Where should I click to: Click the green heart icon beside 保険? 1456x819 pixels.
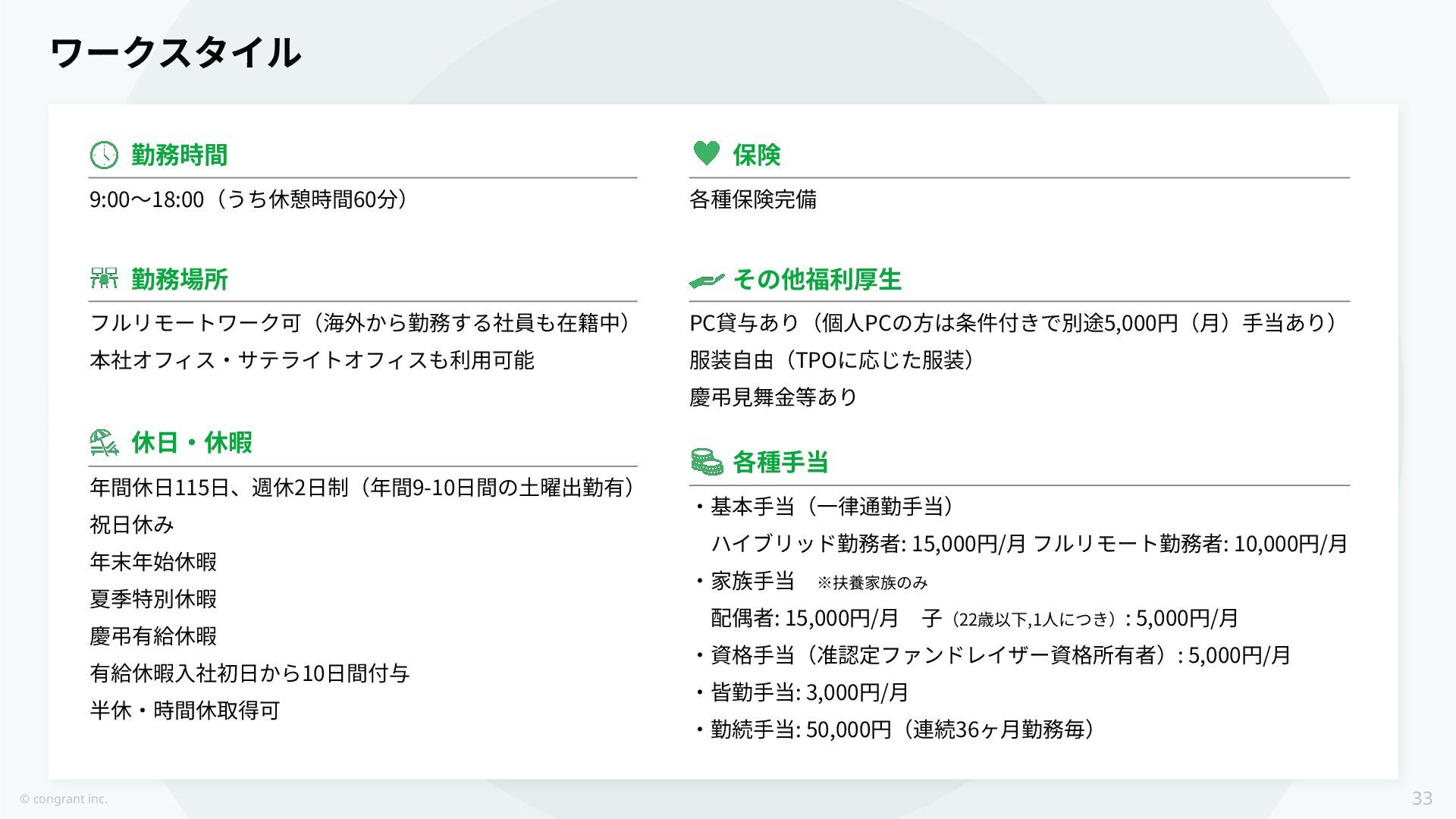706,153
